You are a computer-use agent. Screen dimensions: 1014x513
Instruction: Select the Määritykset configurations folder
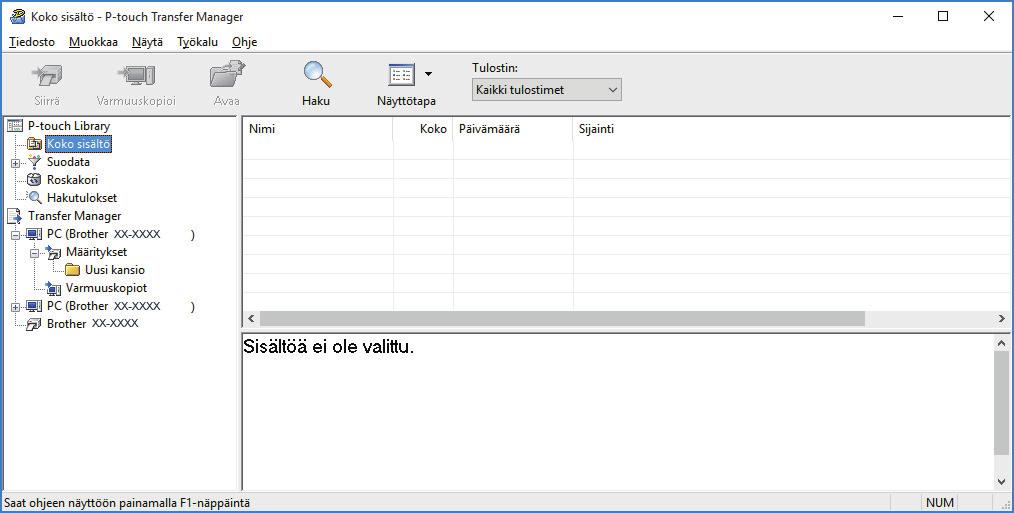pyautogui.click(x=96, y=252)
